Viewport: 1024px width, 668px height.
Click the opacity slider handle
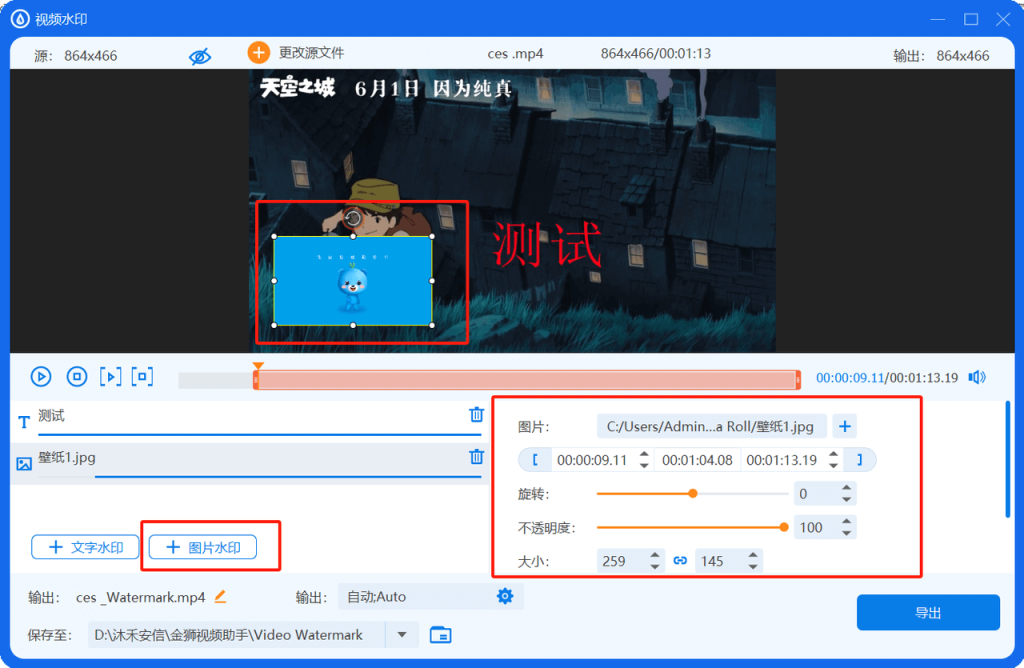[784, 528]
